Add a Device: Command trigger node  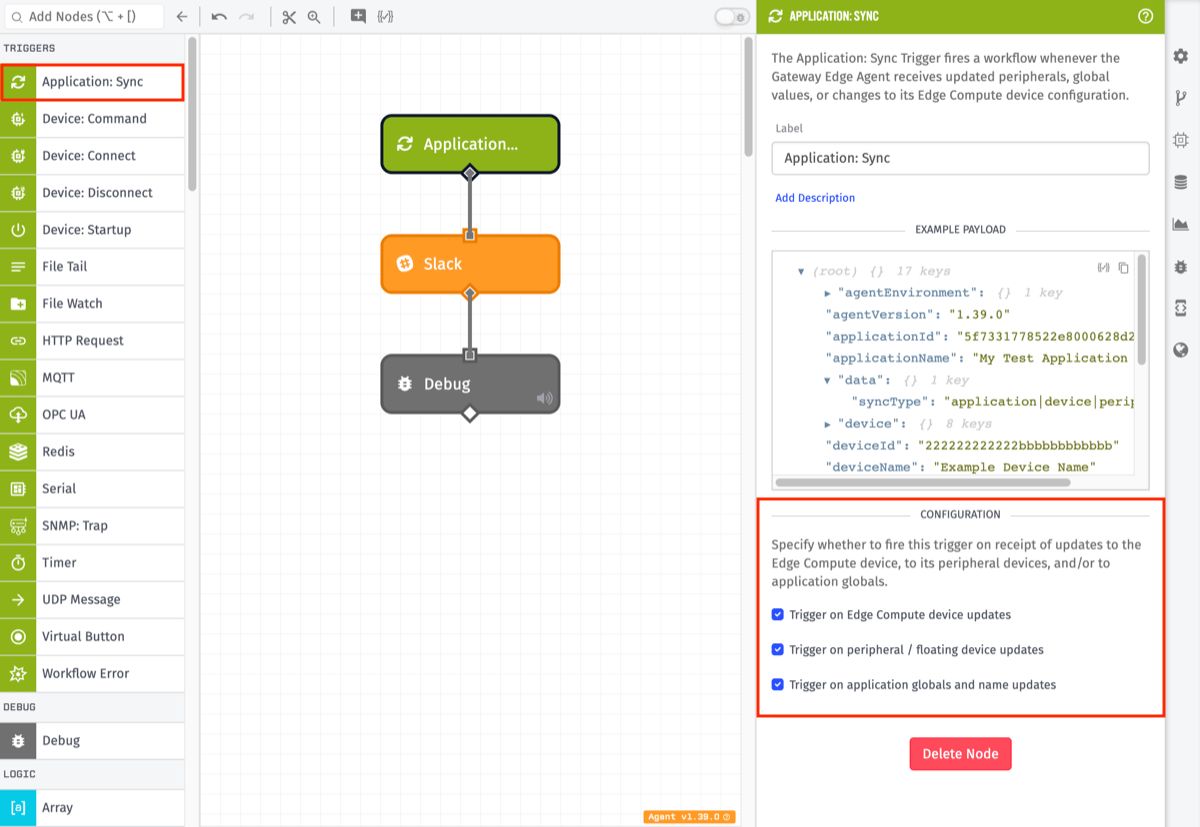click(92, 119)
